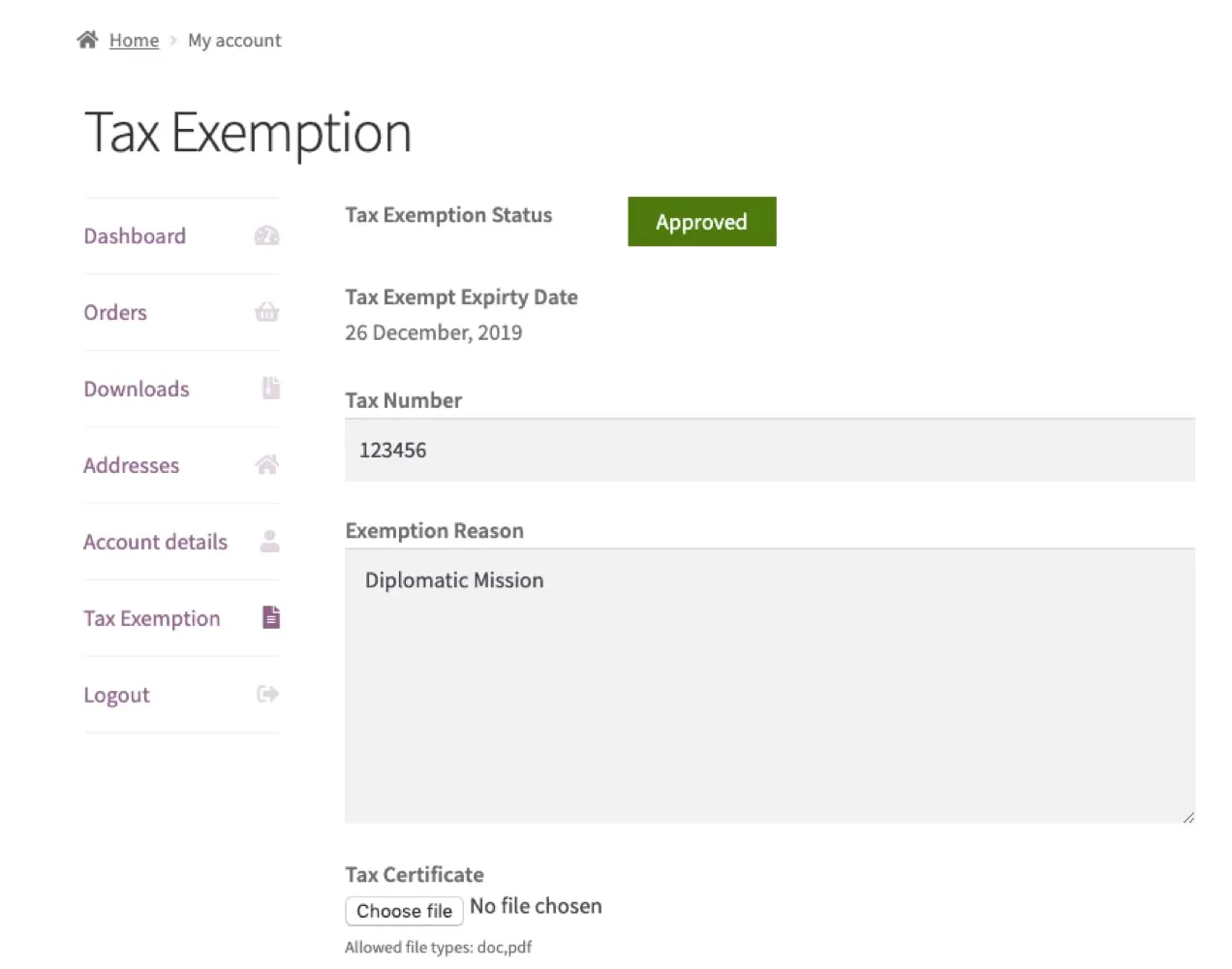
Task: Click the Account details user icon
Action: 269,541
